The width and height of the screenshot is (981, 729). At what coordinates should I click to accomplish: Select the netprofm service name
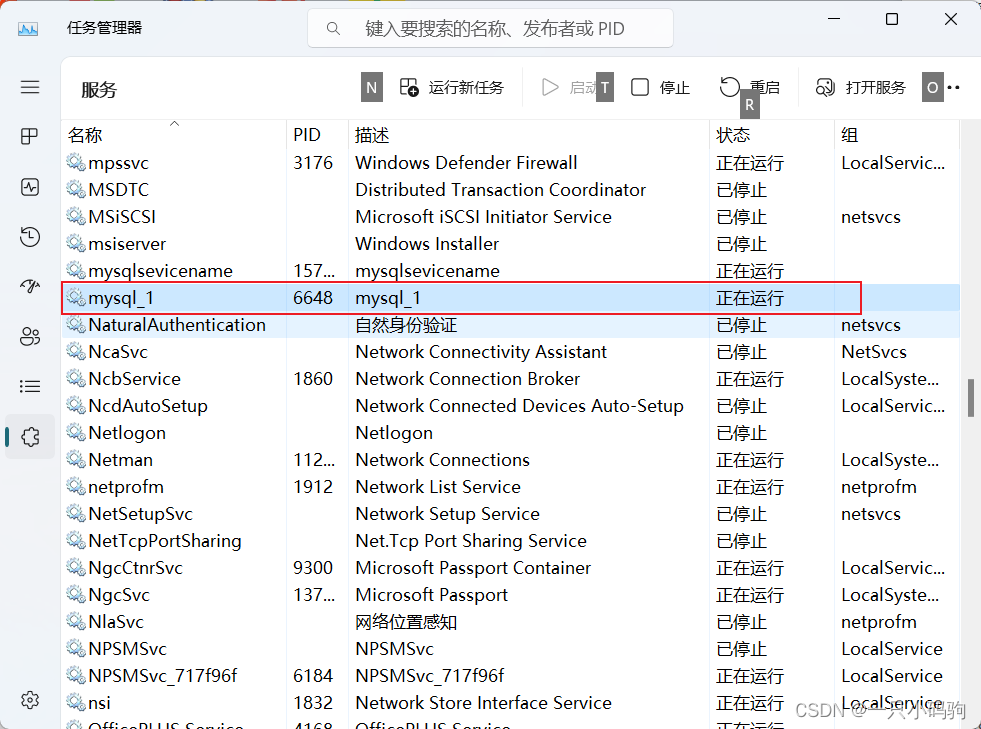[x=126, y=487]
